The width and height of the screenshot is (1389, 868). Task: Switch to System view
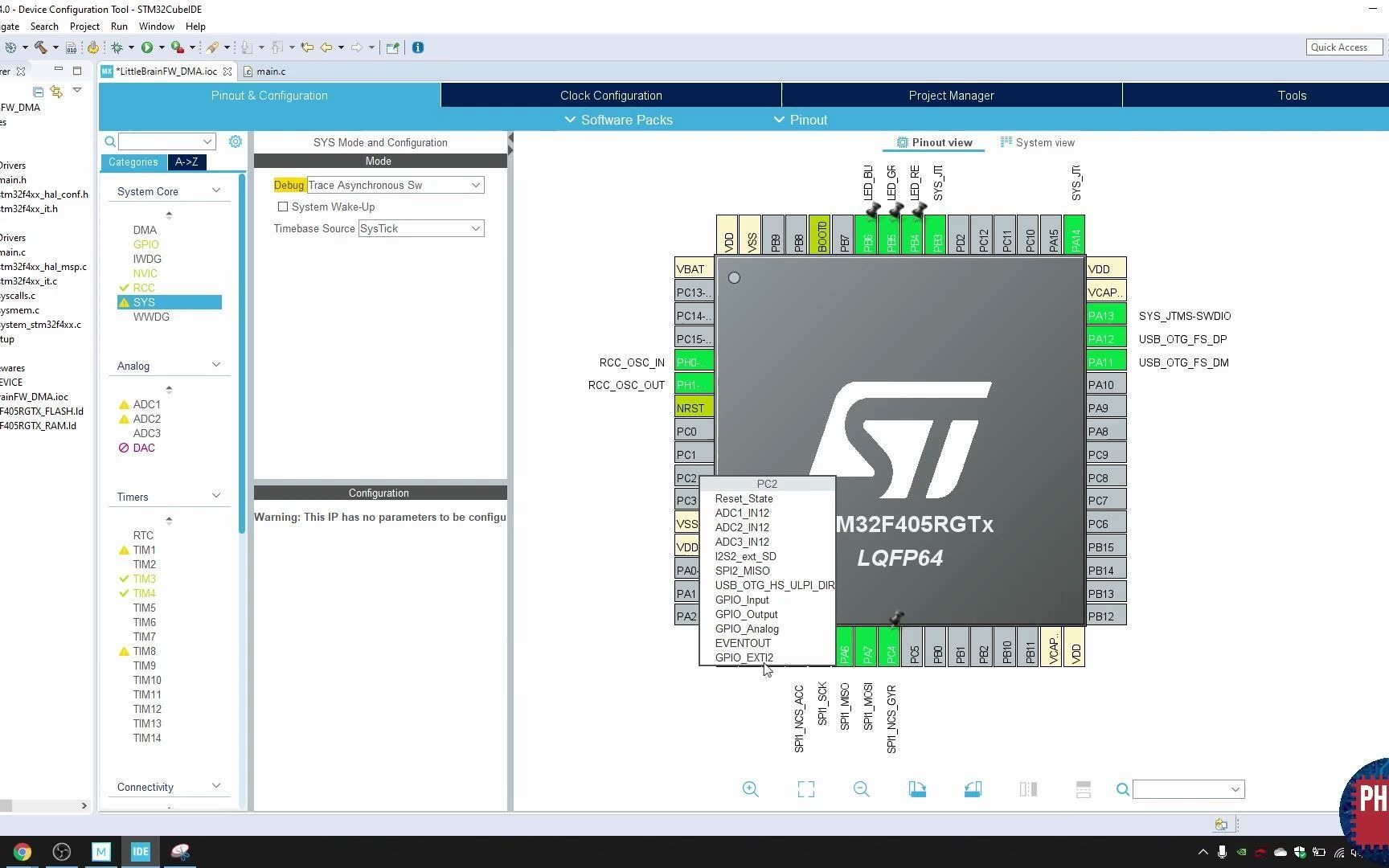(1038, 142)
